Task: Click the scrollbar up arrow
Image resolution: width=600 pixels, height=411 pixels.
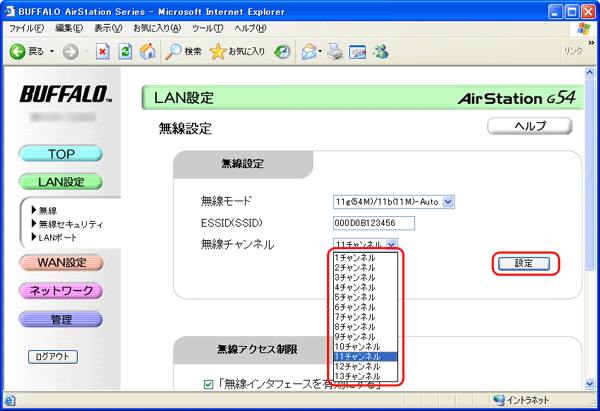Action: 590,72
